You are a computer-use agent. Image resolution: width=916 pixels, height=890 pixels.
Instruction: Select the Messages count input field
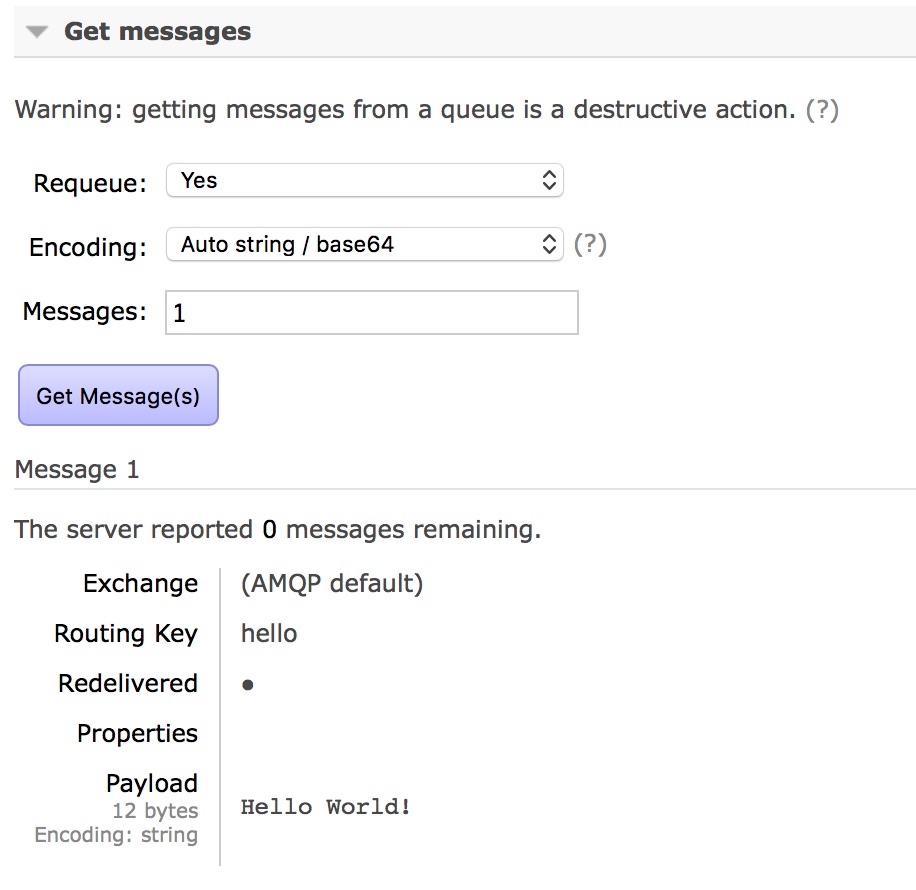pyautogui.click(x=371, y=312)
